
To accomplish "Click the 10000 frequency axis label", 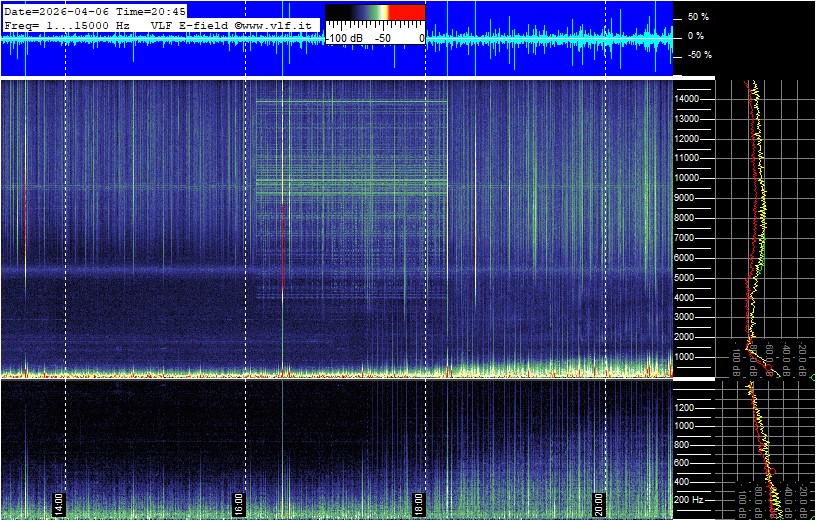I will [687, 178].
